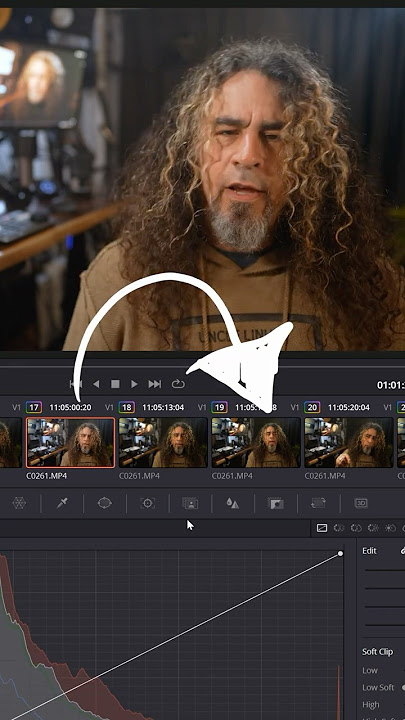Click the Low Soft label
This screenshot has width=405, height=720.
coord(378,687)
